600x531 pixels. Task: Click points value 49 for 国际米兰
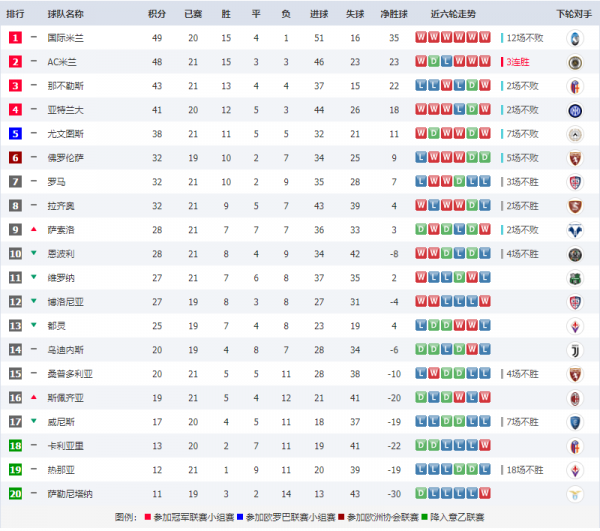tap(157, 38)
